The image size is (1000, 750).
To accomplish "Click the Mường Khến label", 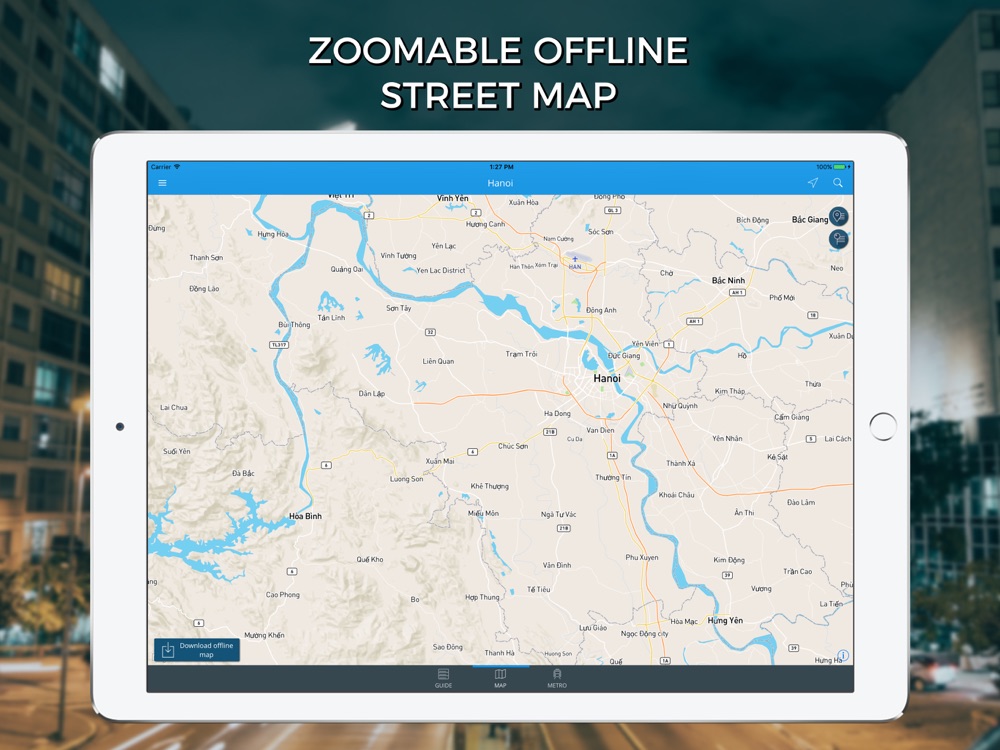I will [x=264, y=635].
